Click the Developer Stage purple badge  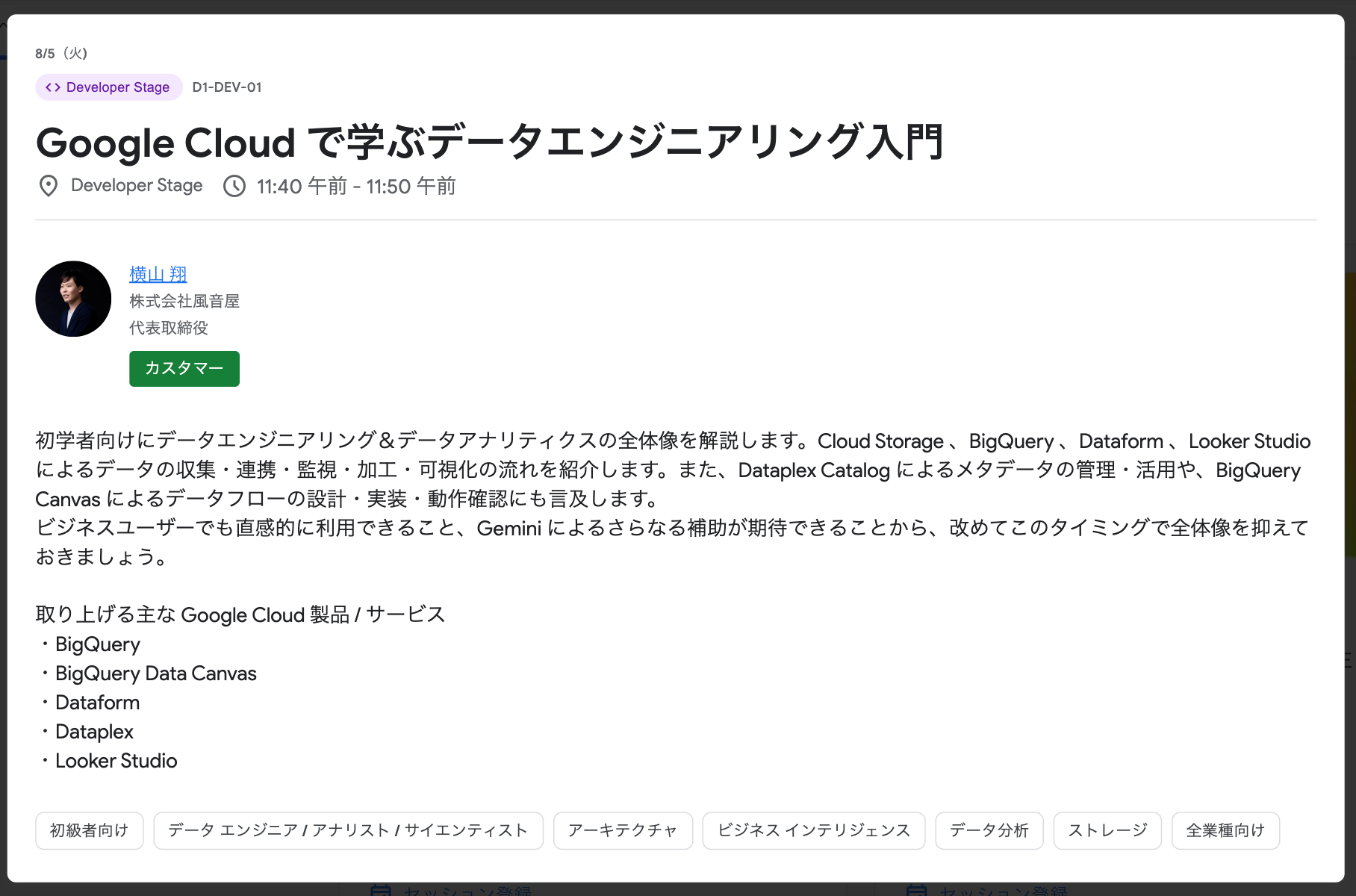[109, 87]
